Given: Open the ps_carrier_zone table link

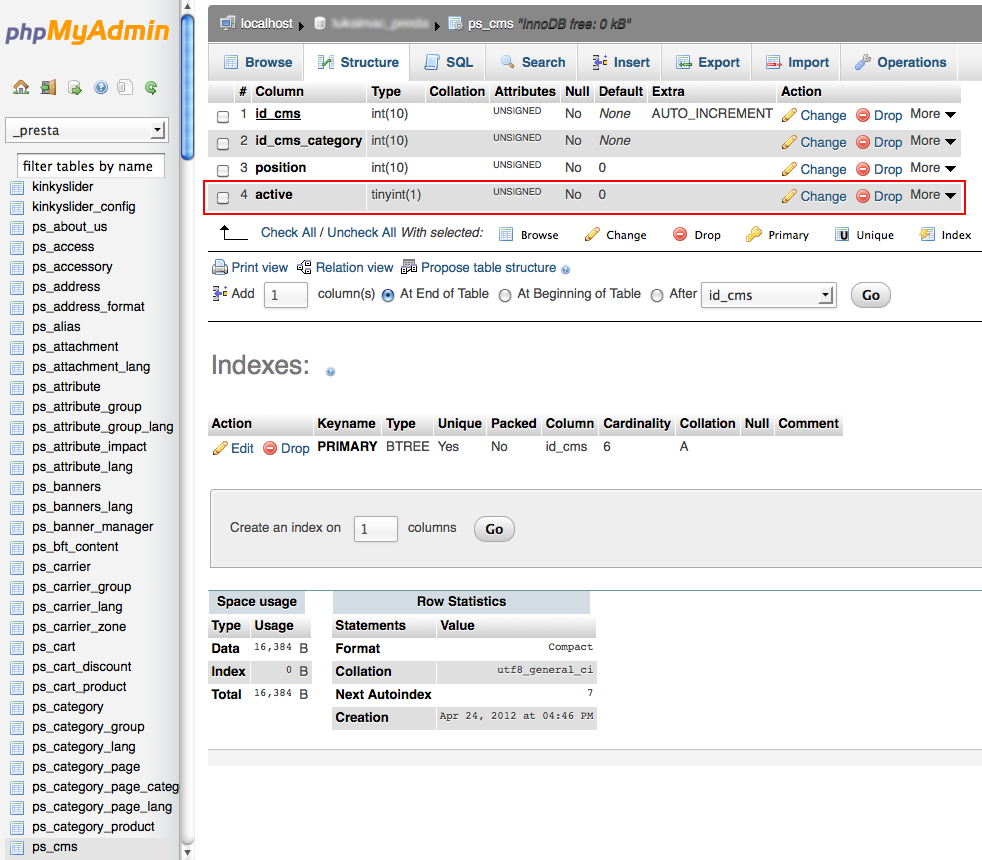Looking at the screenshot, I should click(79, 626).
